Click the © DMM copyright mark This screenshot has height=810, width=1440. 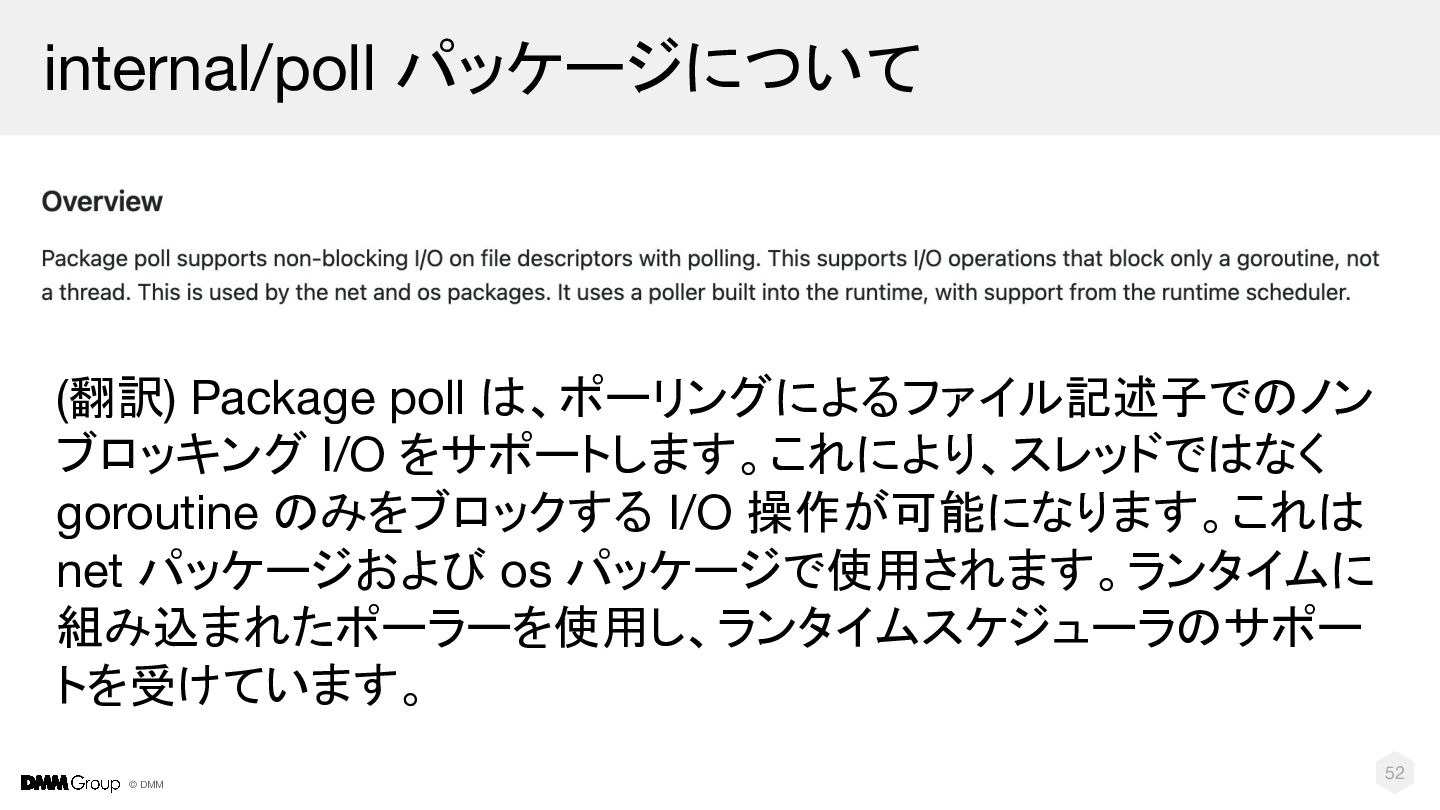pos(146,785)
